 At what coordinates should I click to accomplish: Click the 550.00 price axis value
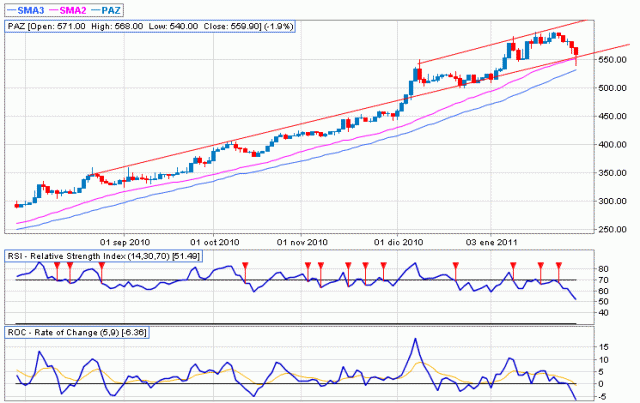click(614, 60)
